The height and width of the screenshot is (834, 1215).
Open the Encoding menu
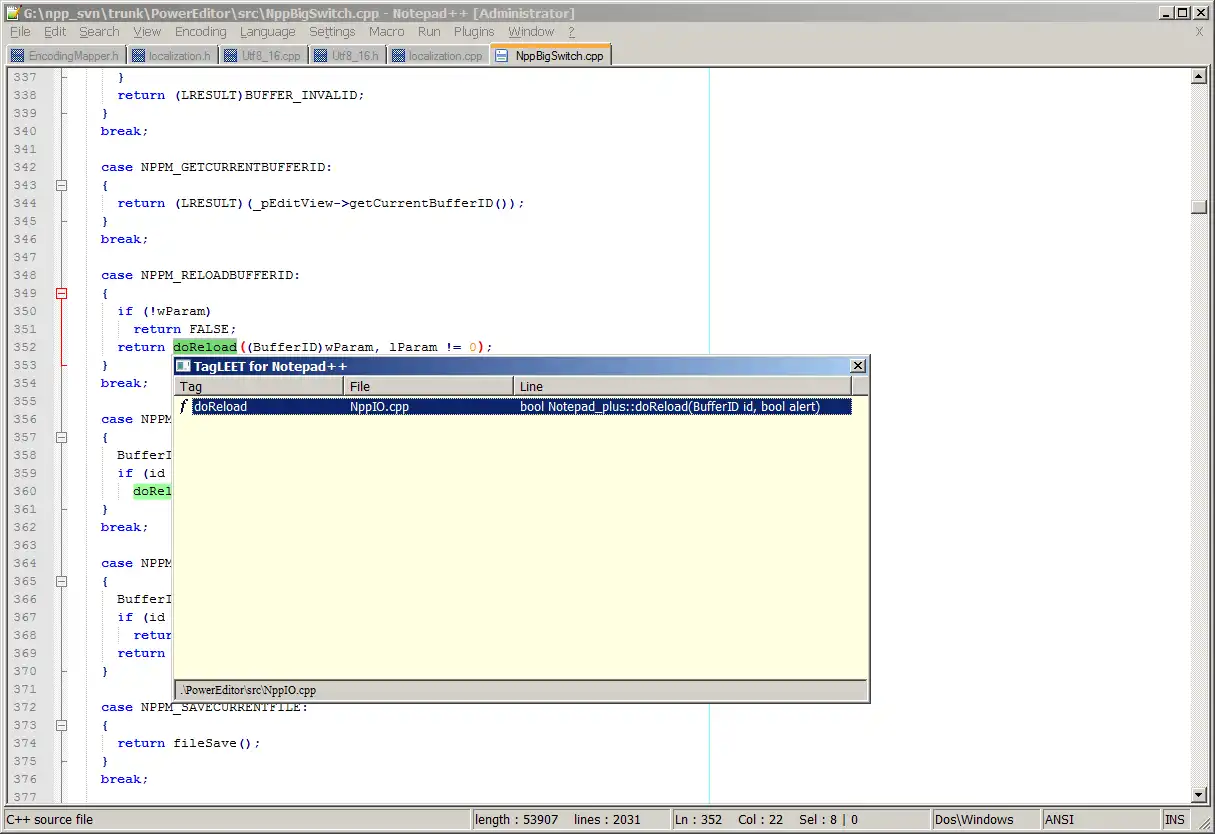tap(201, 32)
